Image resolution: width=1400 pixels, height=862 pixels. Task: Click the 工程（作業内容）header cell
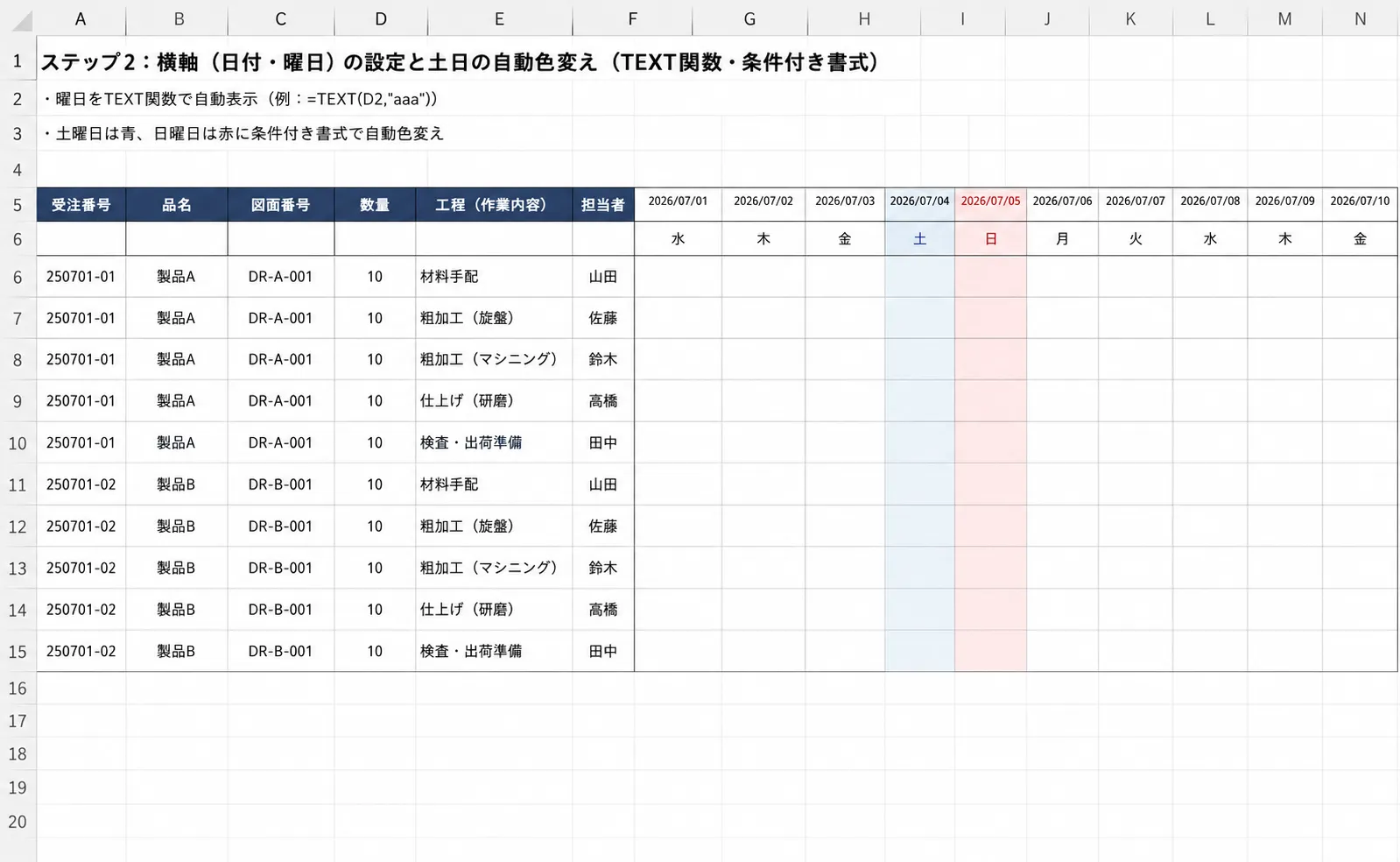pyautogui.click(x=494, y=204)
